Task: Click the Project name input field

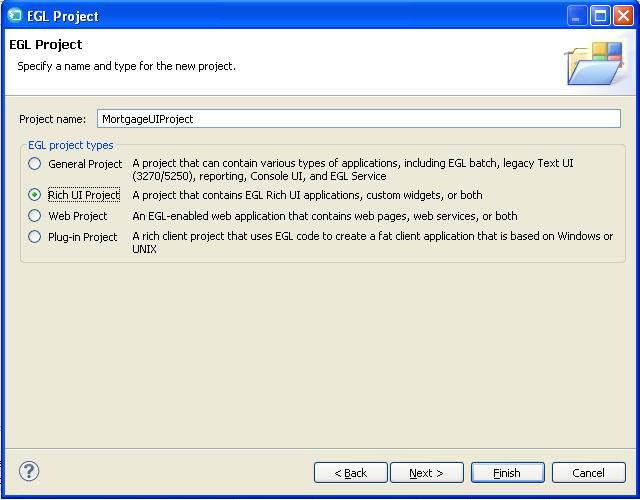Action: tap(359, 119)
